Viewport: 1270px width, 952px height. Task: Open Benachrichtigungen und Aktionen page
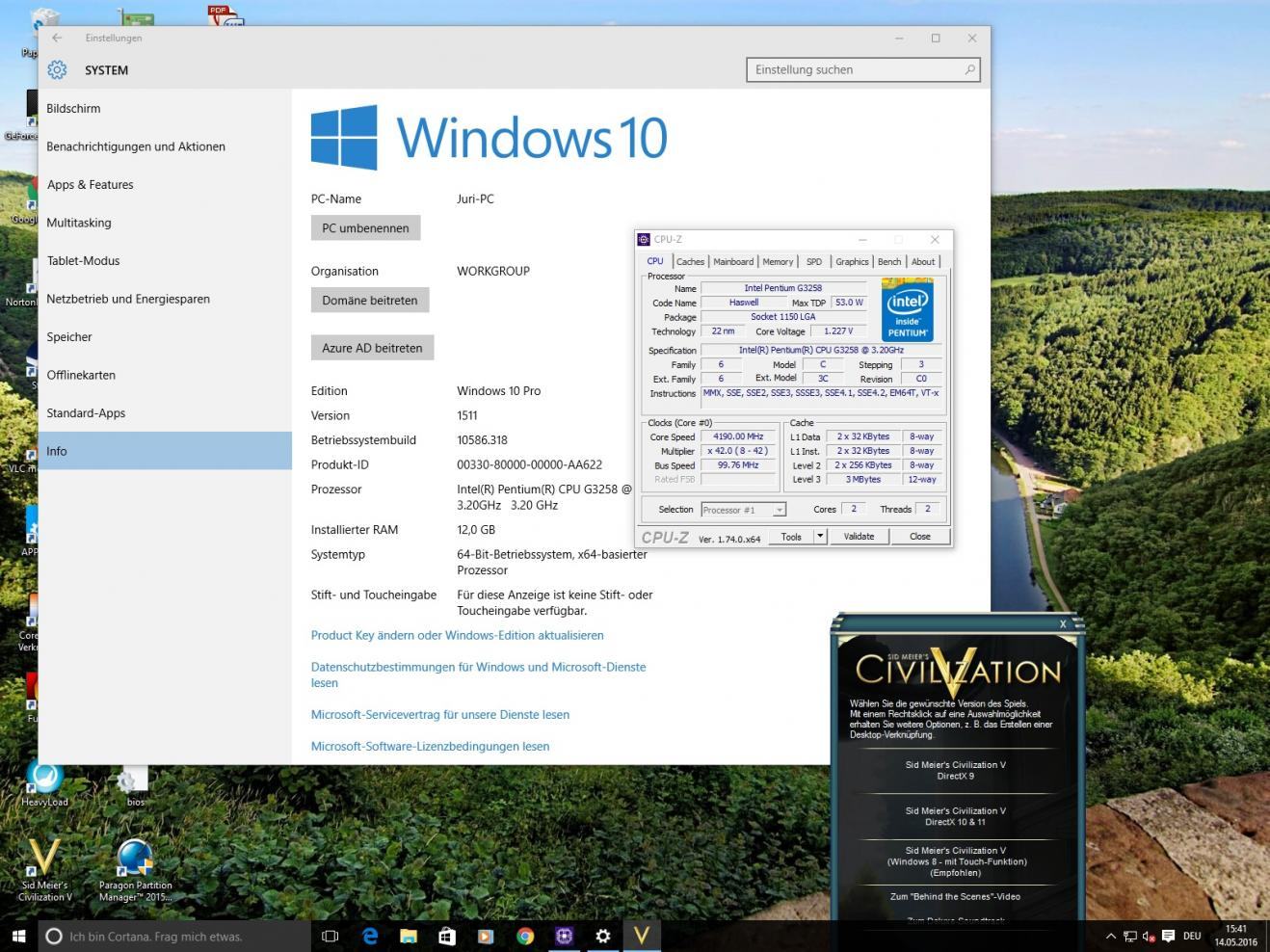[165, 146]
